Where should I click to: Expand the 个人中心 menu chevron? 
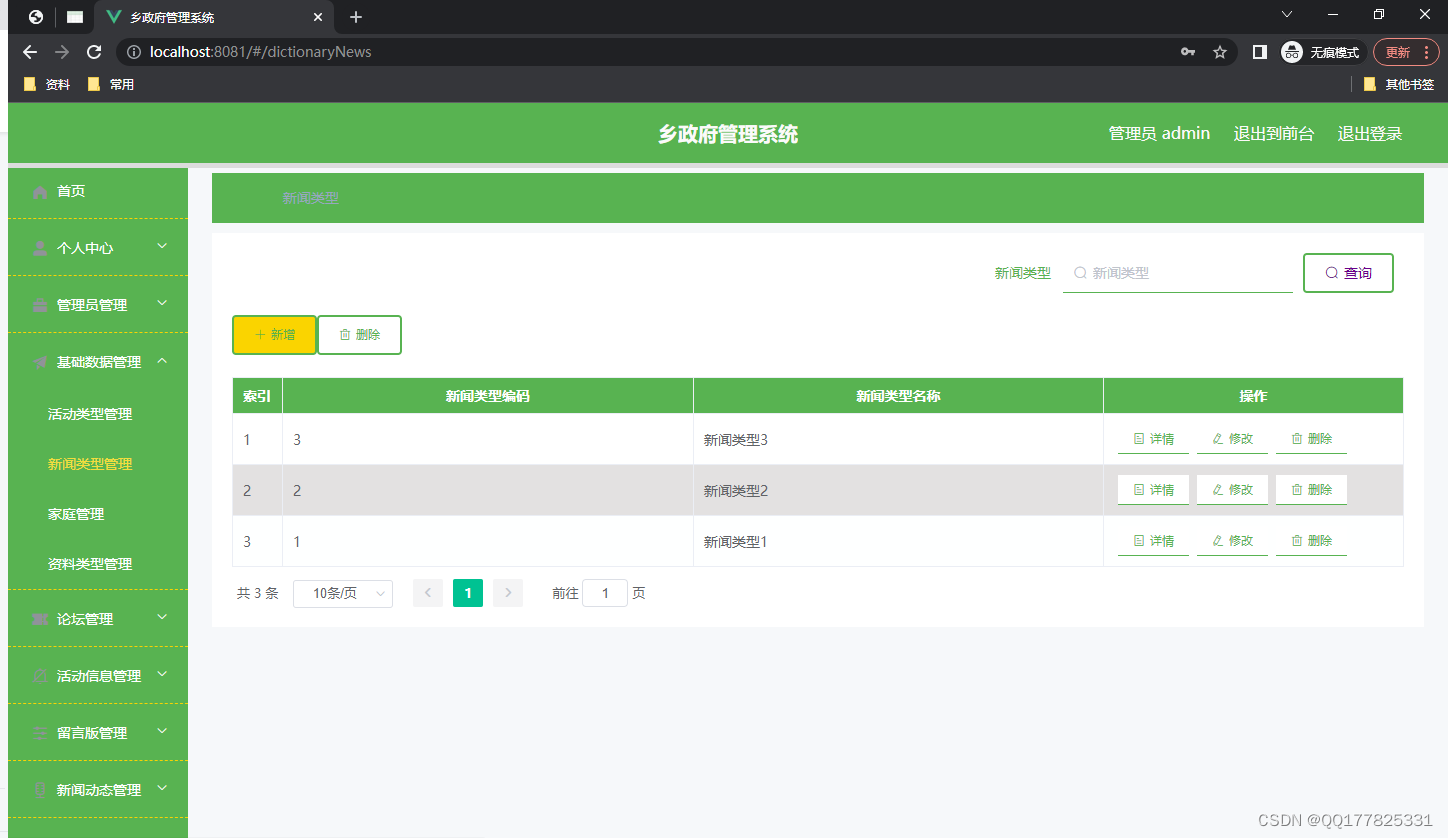162,246
